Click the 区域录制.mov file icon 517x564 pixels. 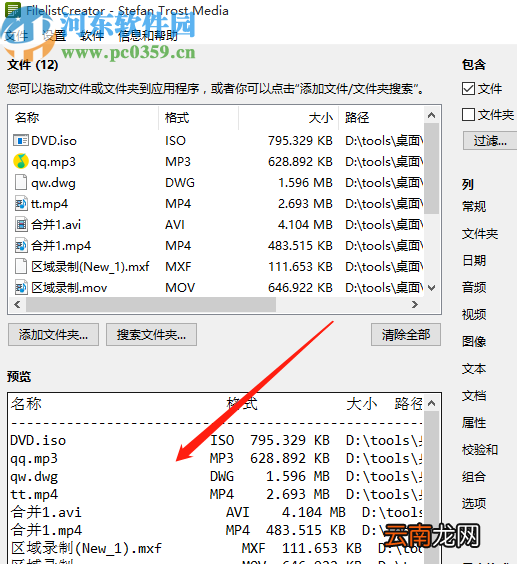[21, 287]
